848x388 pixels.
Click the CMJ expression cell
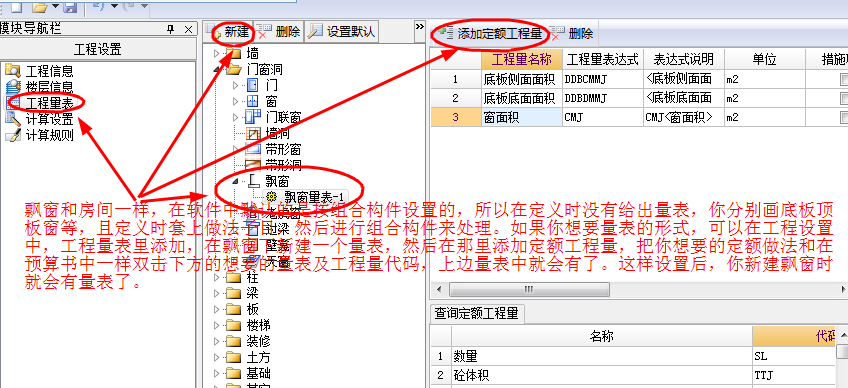click(602, 117)
